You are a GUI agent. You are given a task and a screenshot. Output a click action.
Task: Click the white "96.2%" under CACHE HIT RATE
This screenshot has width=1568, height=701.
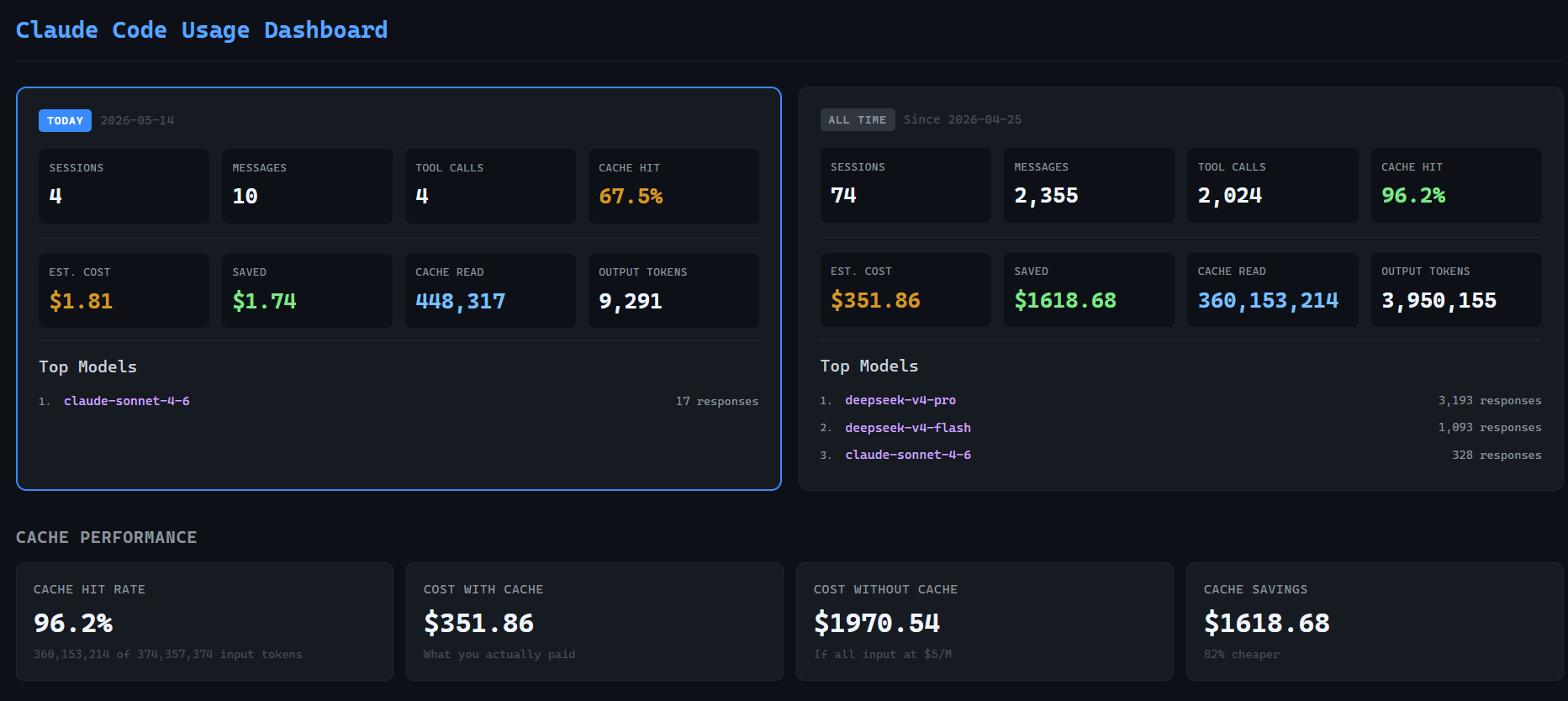[x=73, y=623]
